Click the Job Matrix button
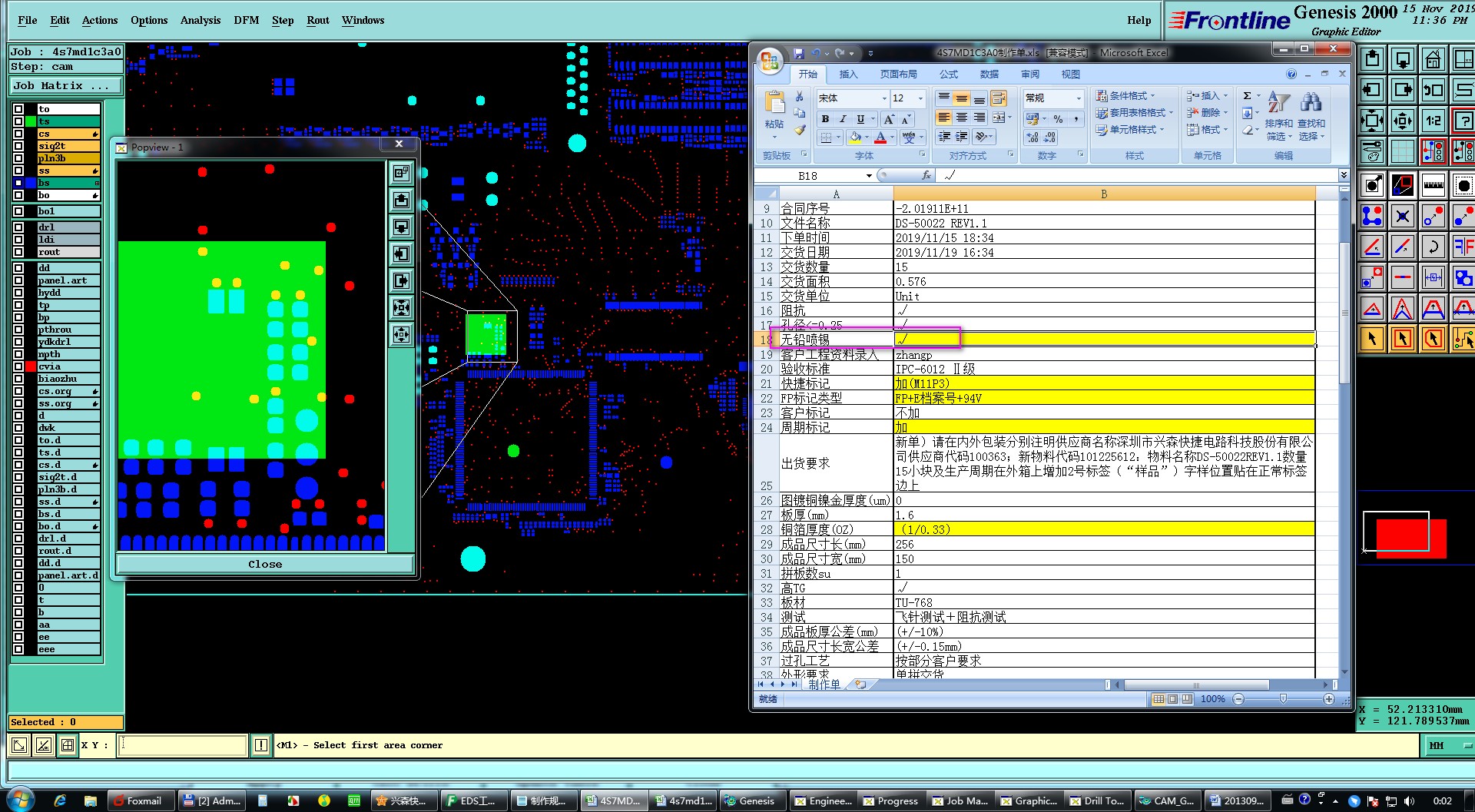 pyautogui.click(x=66, y=86)
